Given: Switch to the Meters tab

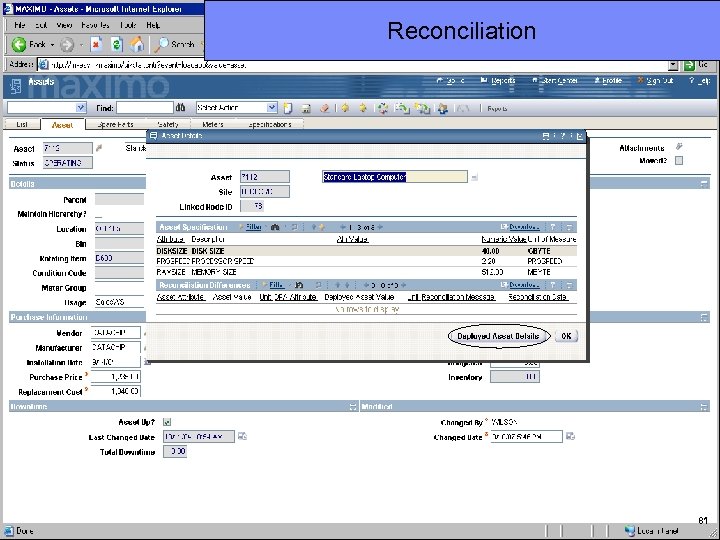Looking at the screenshot, I should tap(213, 124).
